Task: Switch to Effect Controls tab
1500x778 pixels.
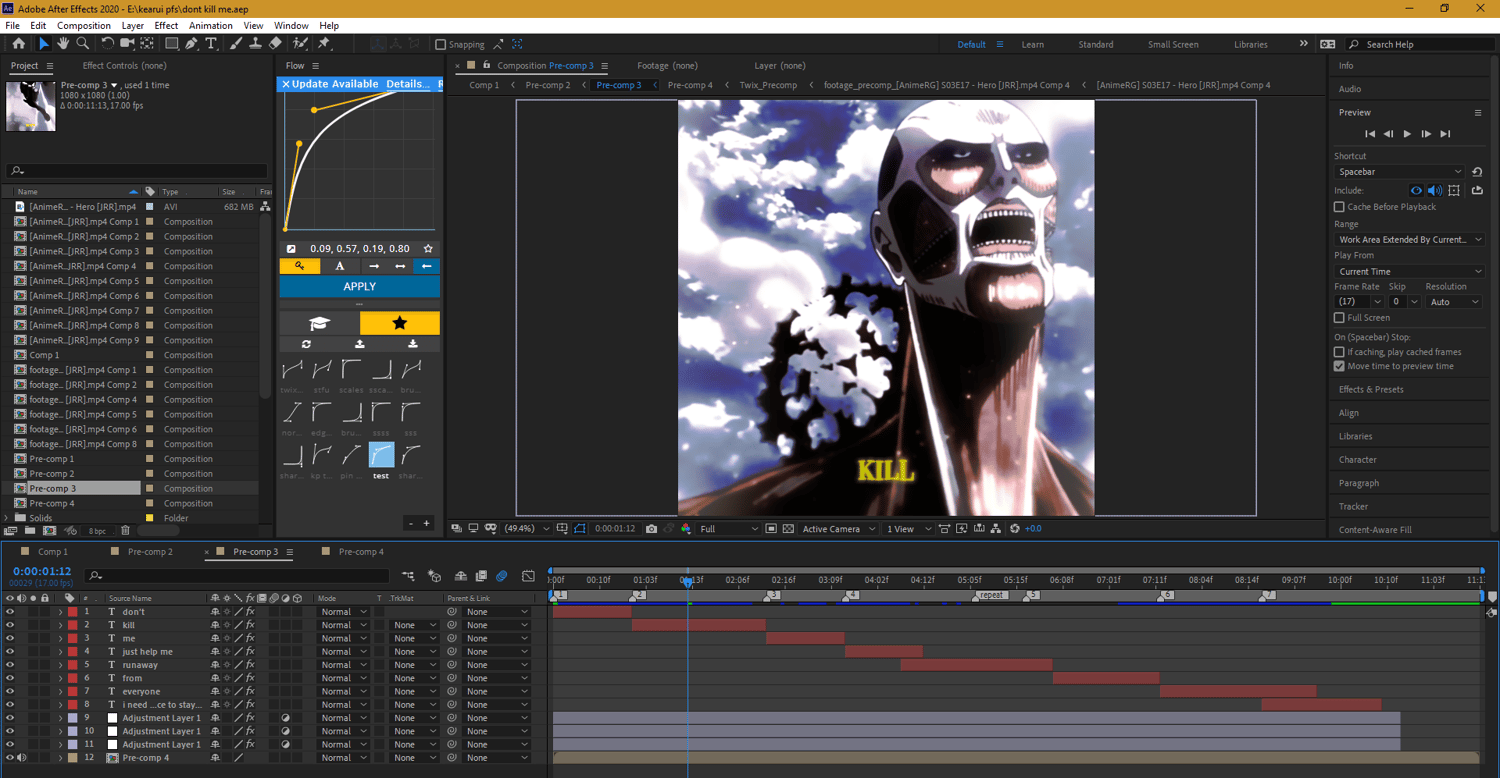Action: point(124,66)
